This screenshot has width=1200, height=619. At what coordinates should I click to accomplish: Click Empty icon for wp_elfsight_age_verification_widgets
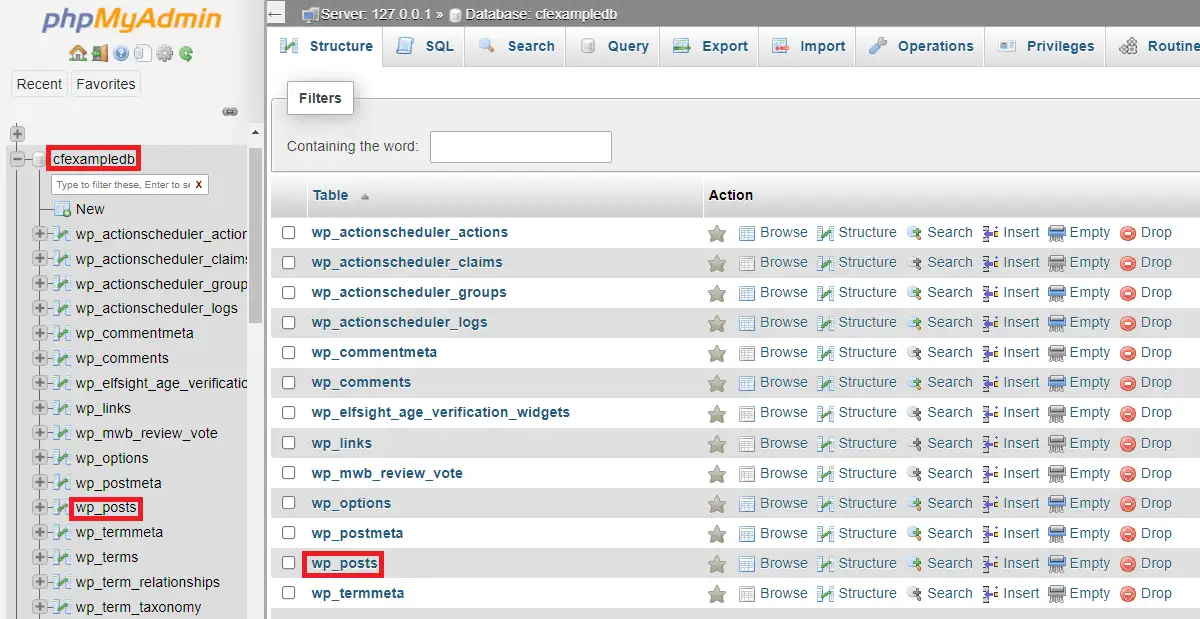tap(1057, 413)
